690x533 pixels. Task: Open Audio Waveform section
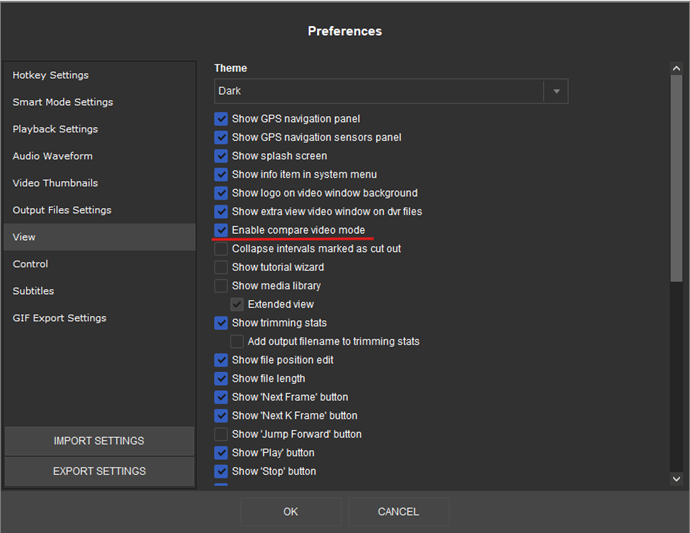[99, 156]
